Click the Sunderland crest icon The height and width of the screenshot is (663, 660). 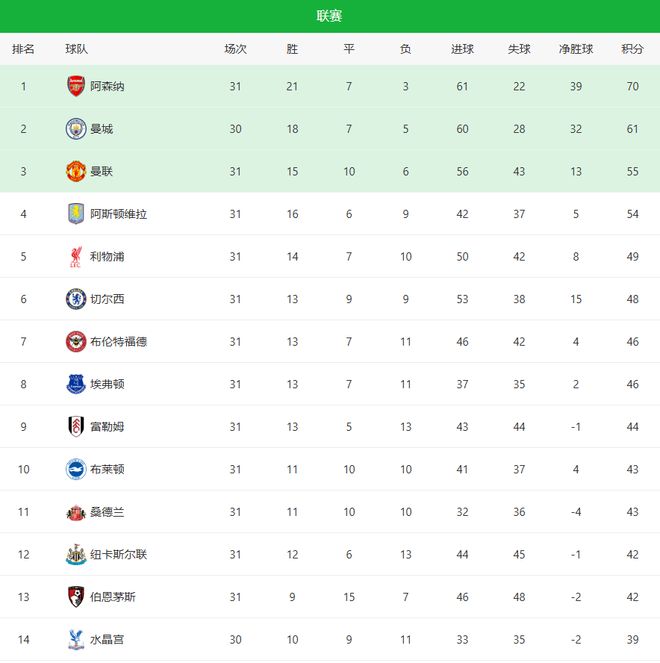(x=76, y=512)
